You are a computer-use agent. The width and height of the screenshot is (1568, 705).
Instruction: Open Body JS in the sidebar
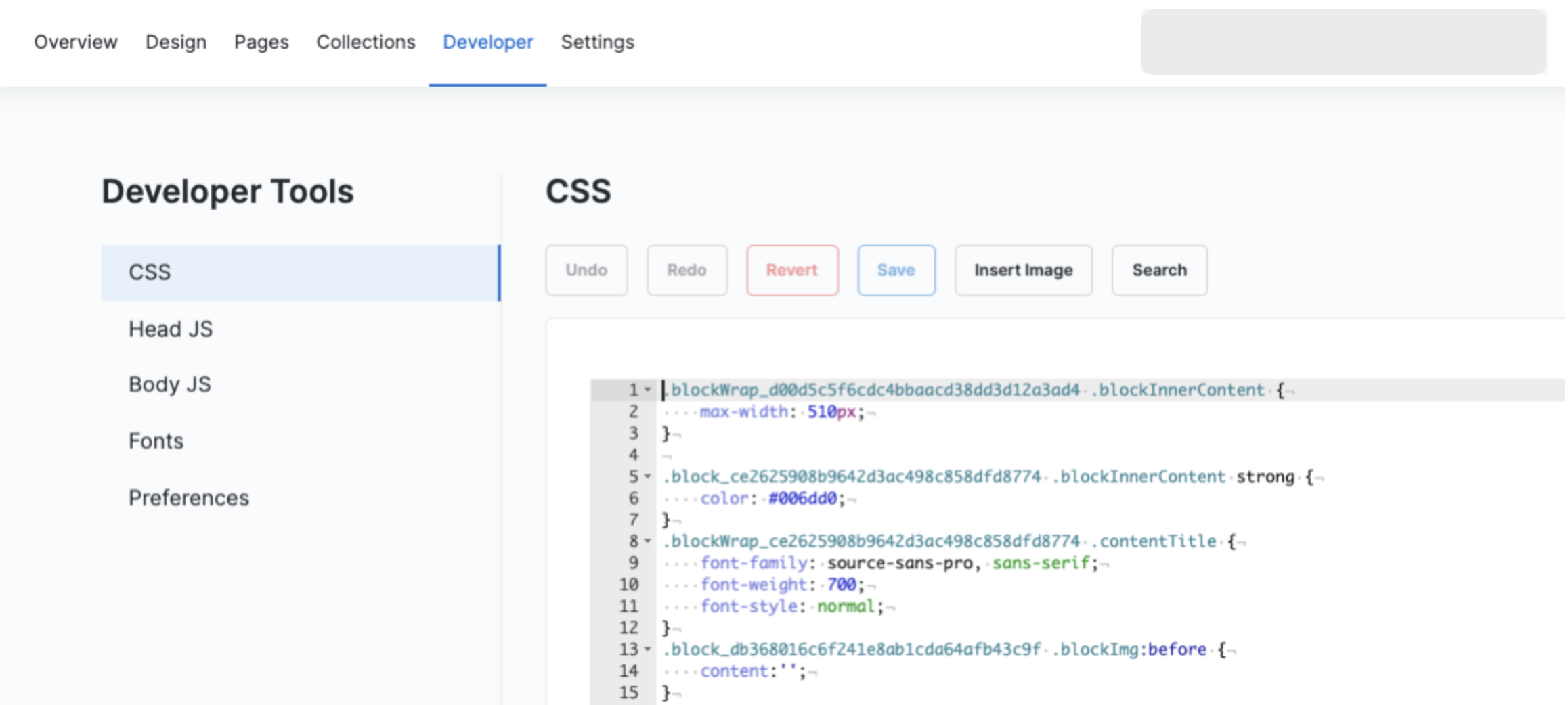coord(170,384)
